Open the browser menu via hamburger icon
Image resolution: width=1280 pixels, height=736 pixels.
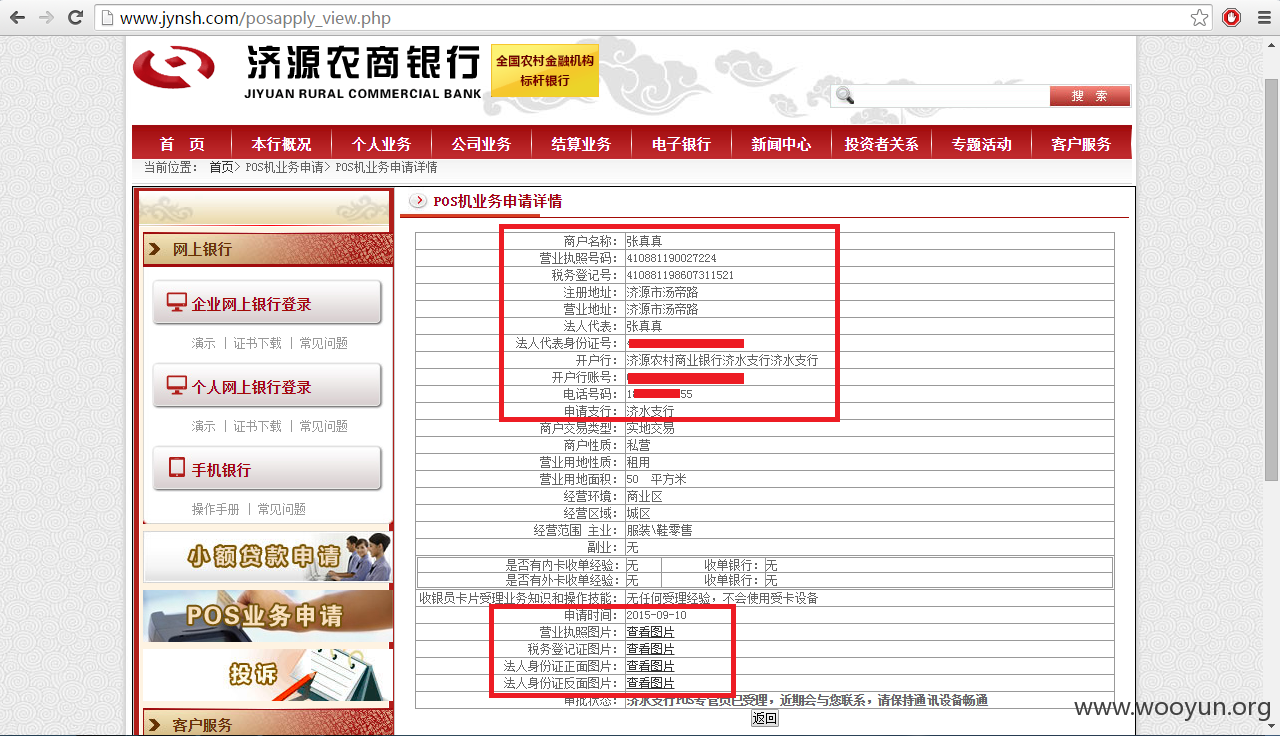1263,17
